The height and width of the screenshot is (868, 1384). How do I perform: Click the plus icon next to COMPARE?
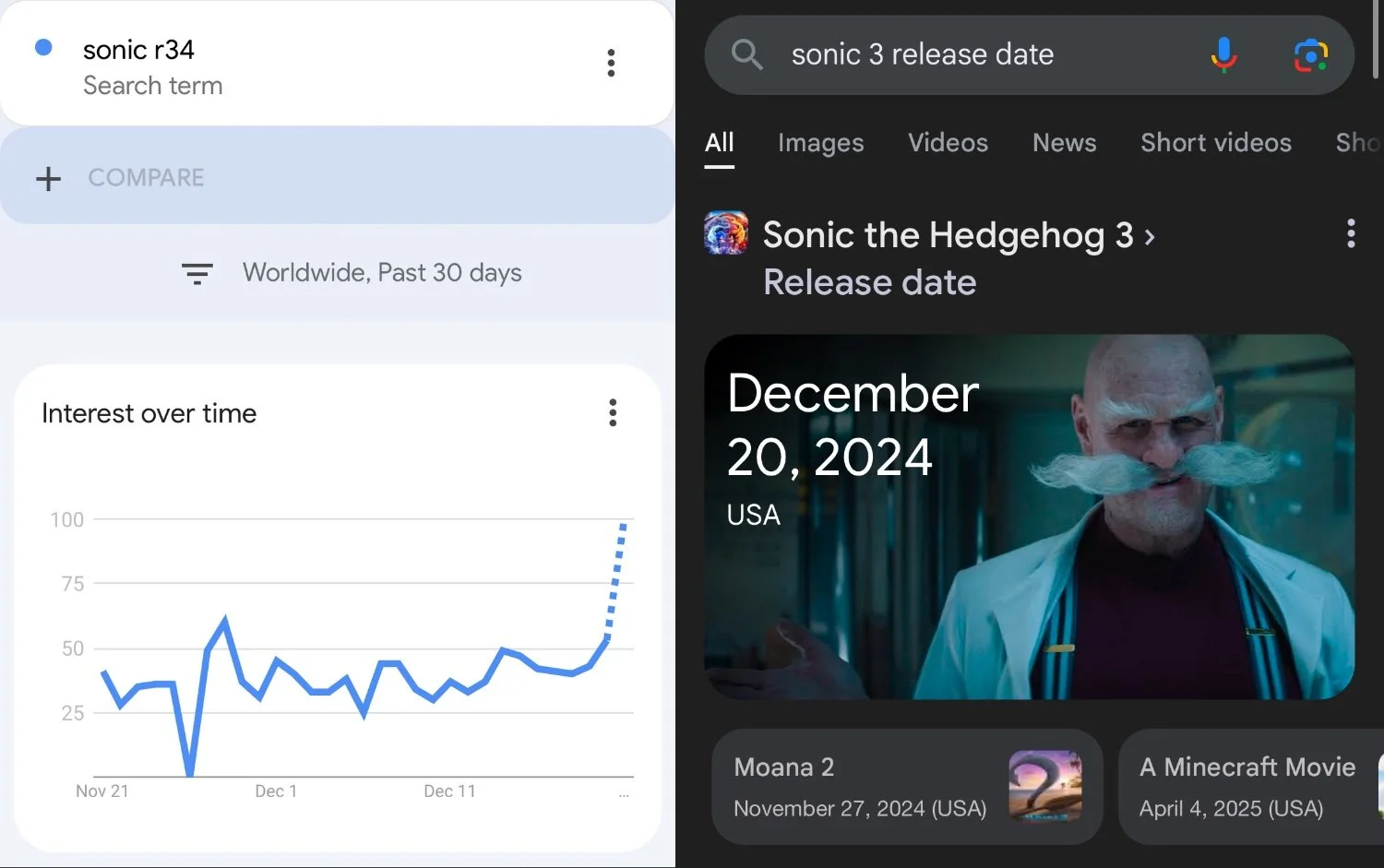click(x=48, y=178)
